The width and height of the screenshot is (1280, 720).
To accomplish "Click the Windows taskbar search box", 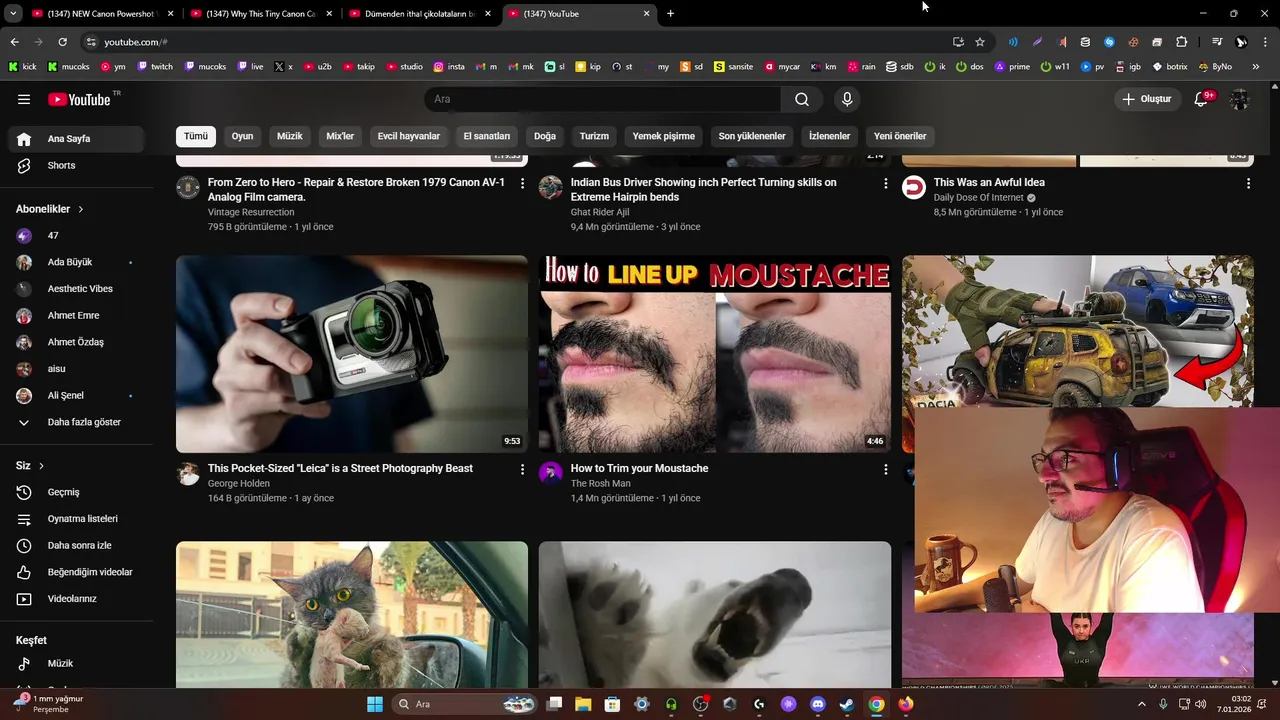I will 463,704.
